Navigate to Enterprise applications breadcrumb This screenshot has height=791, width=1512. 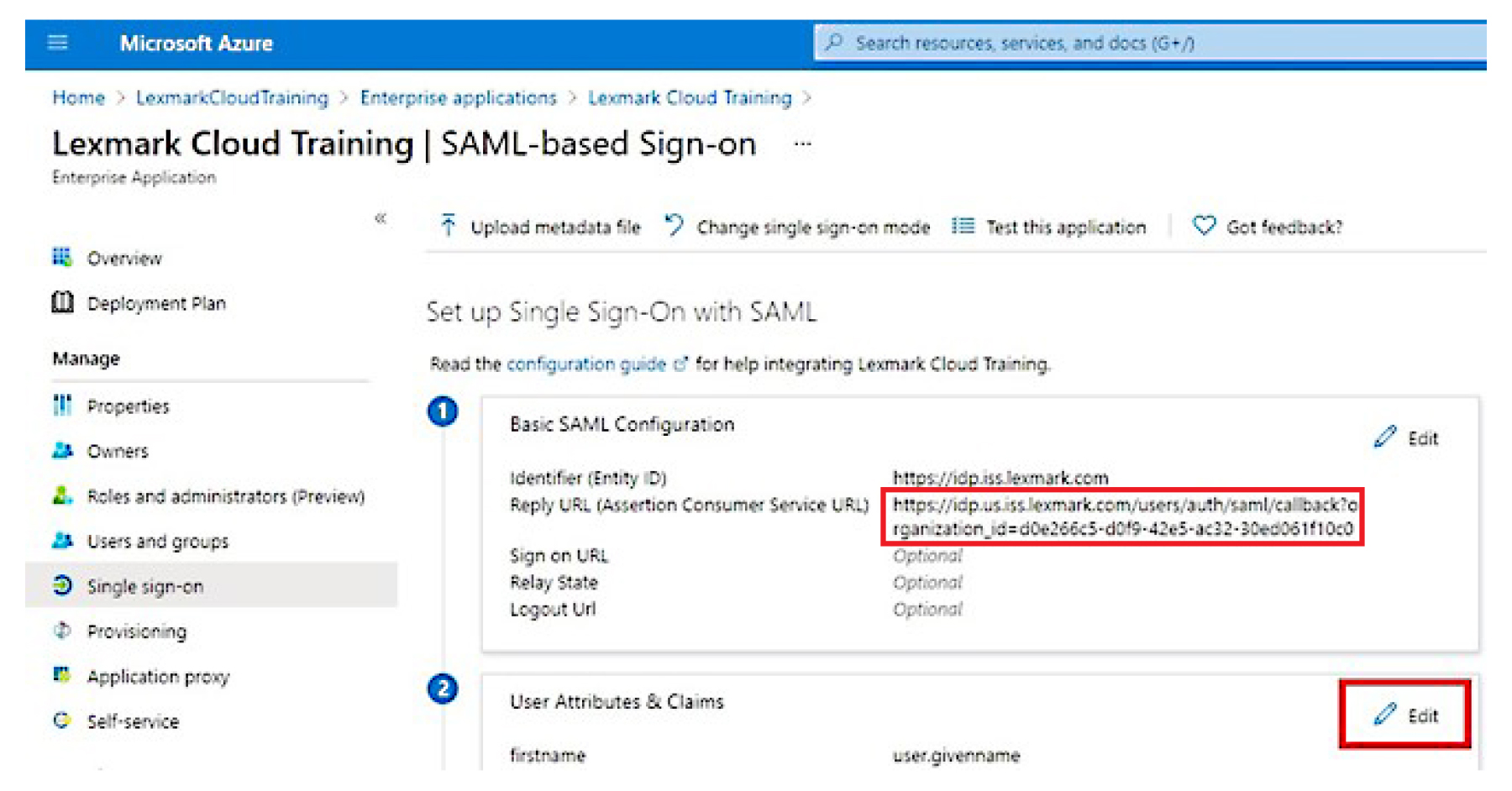pyautogui.click(x=458, y=97)
